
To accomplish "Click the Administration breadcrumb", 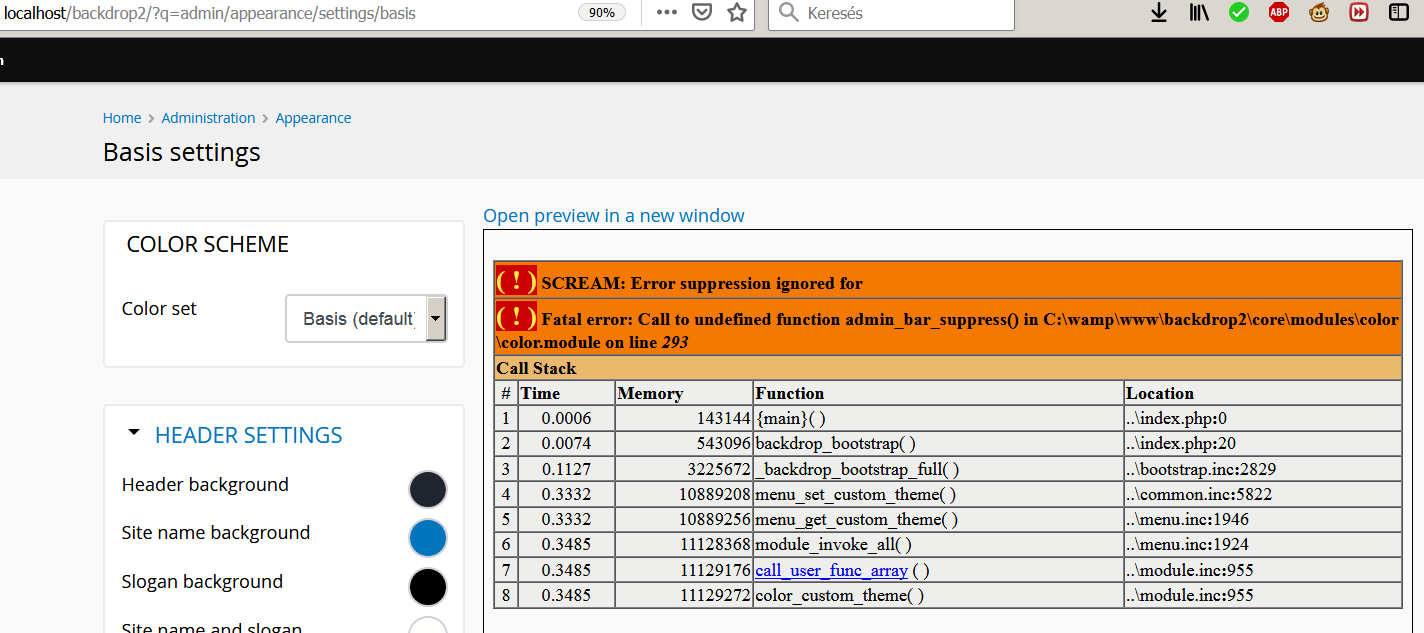I will click(208, 117).
